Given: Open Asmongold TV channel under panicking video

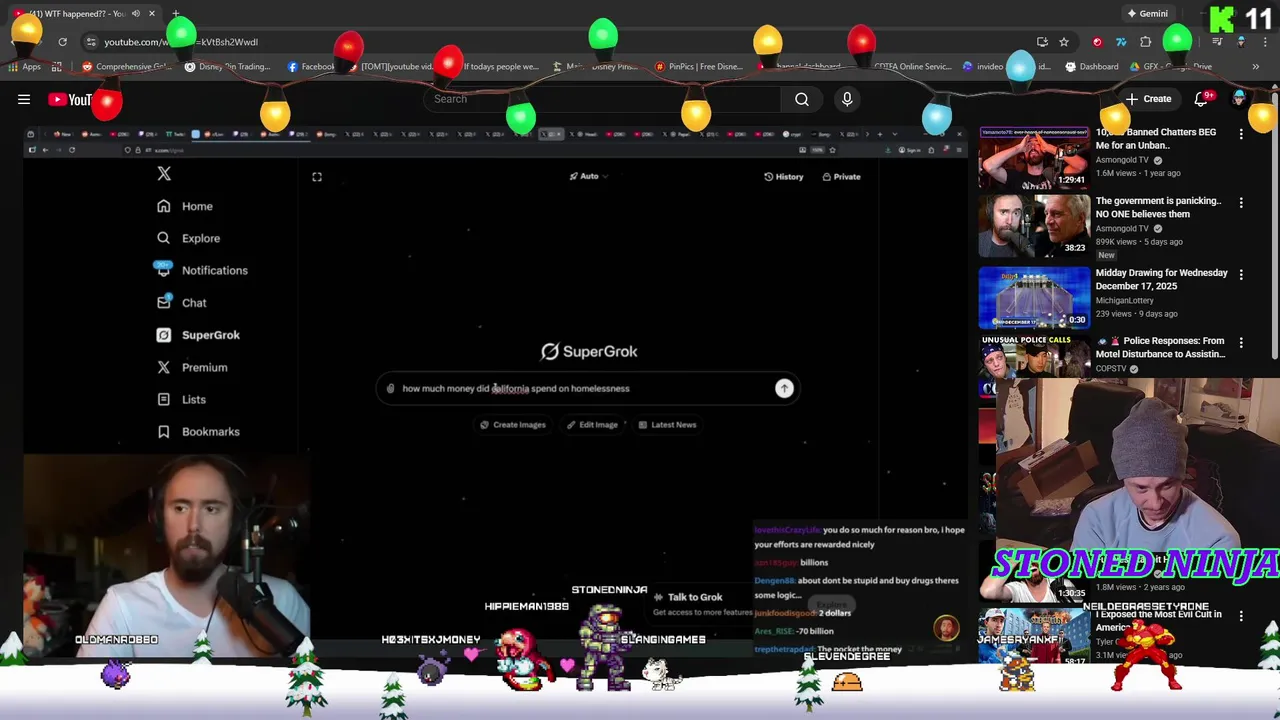Looking at the screenshot, I should (x=1122, y=228).
